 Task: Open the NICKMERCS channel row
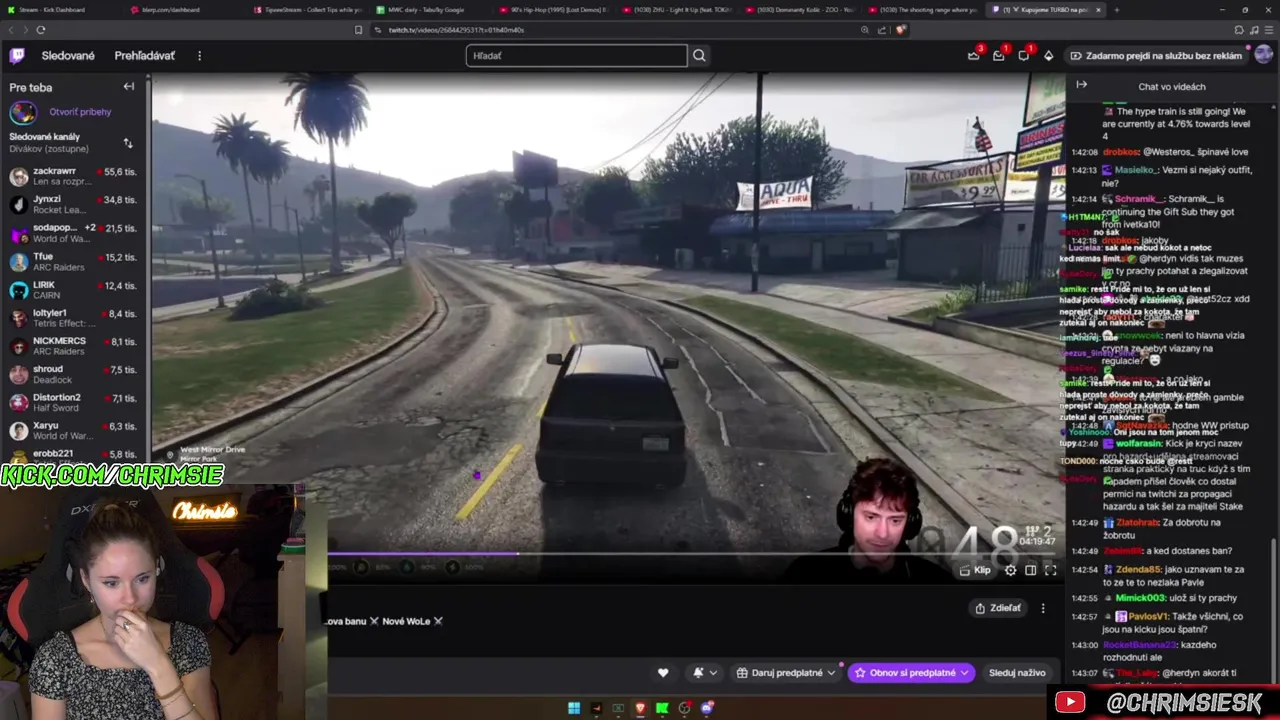(73, 345)
